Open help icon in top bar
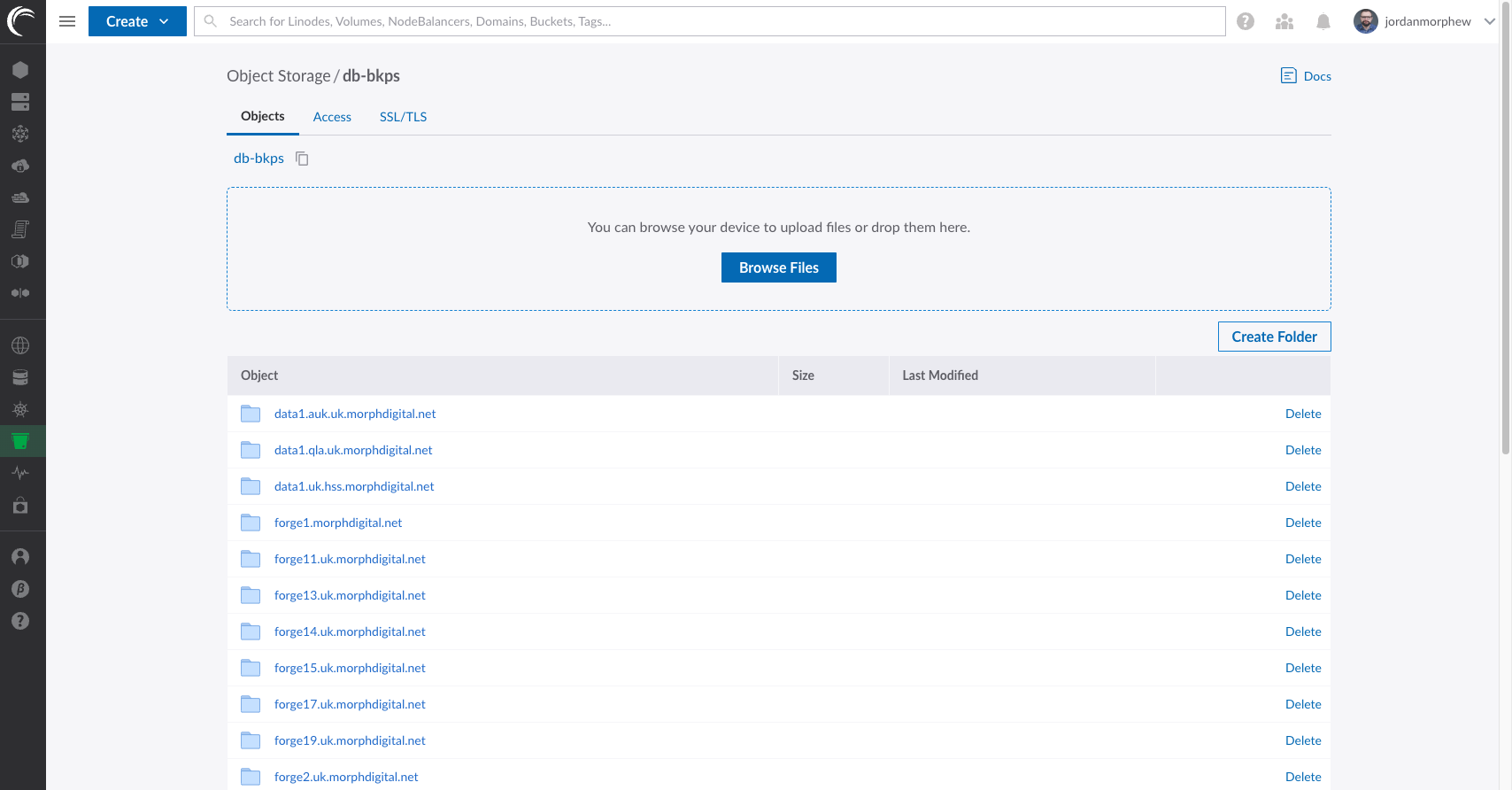Image resolution: width=1512 pixels, height=790 pixels. click(x=1246, y=21)
